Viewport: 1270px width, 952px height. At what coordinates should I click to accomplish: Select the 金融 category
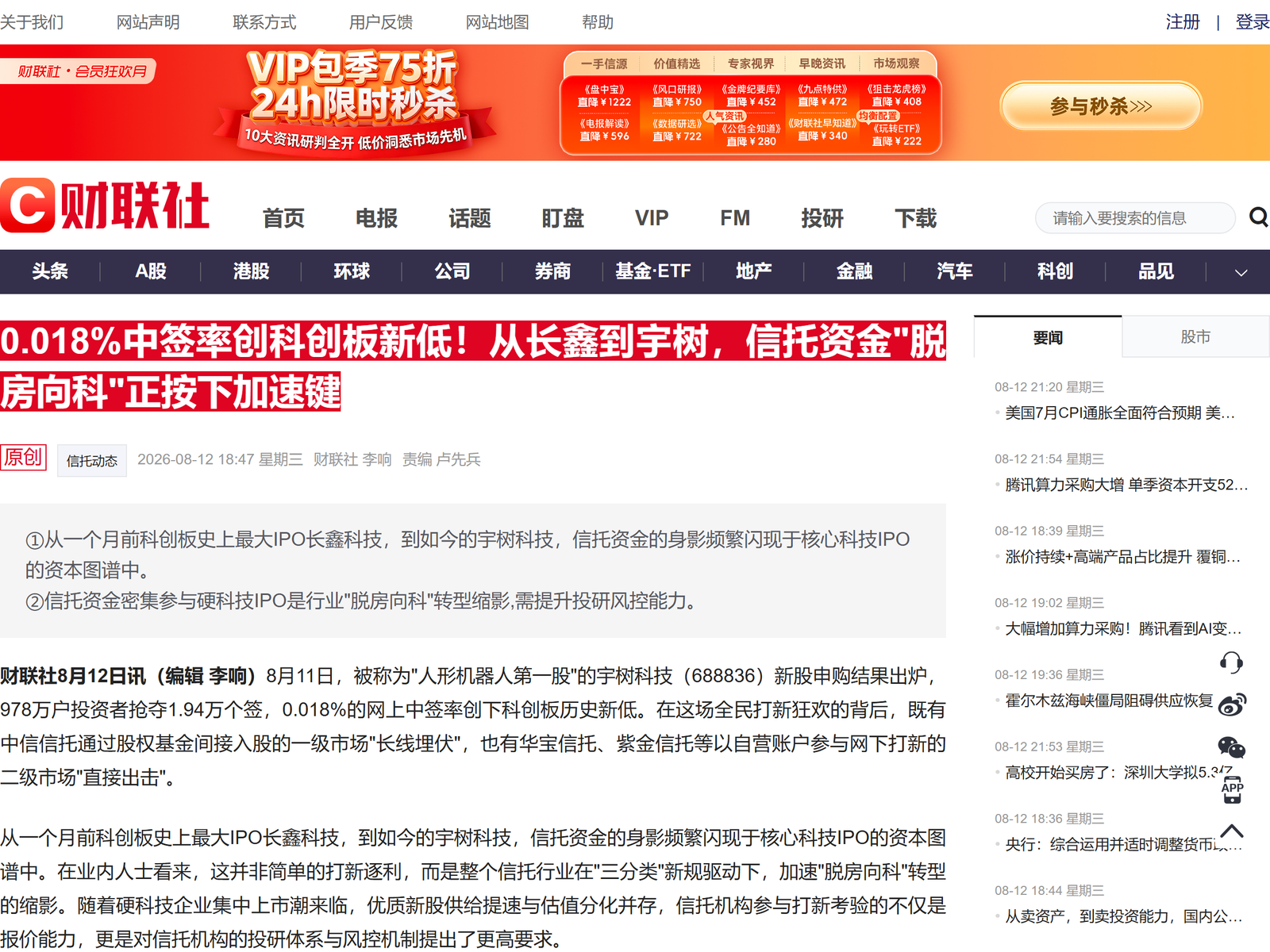[x=854, y=271]
